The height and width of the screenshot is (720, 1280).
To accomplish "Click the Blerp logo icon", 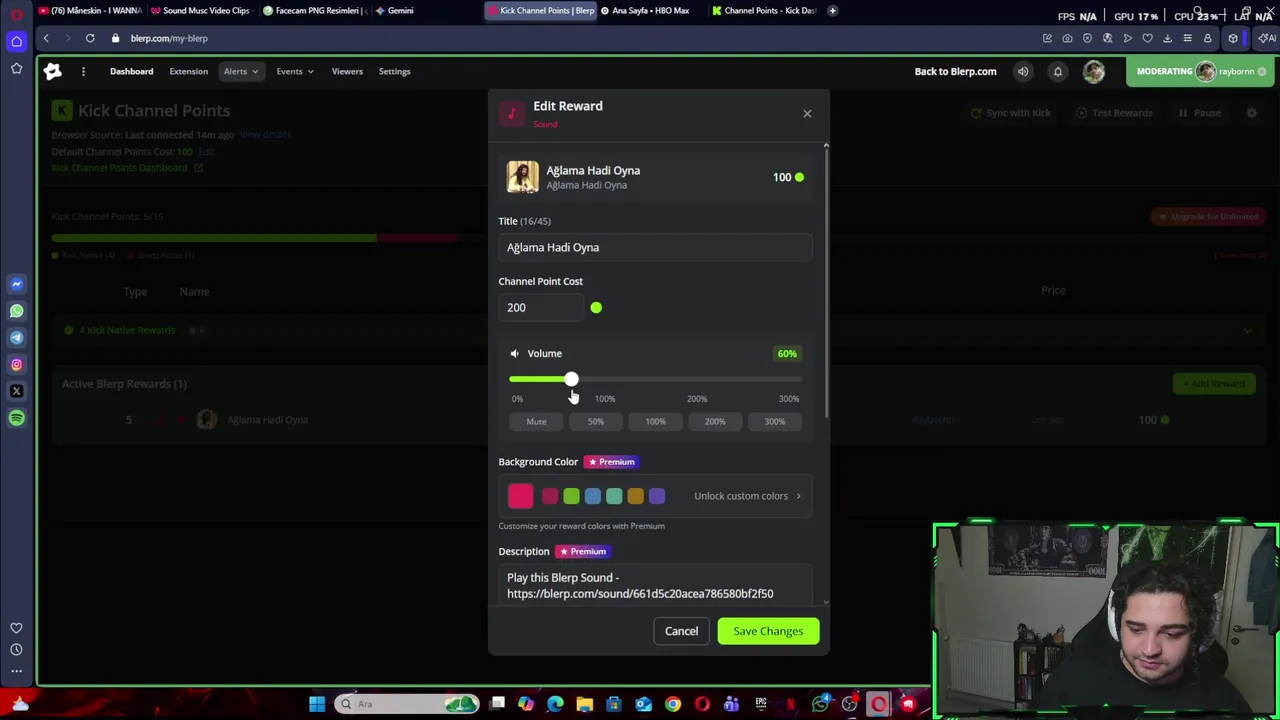I will (52, 71).
